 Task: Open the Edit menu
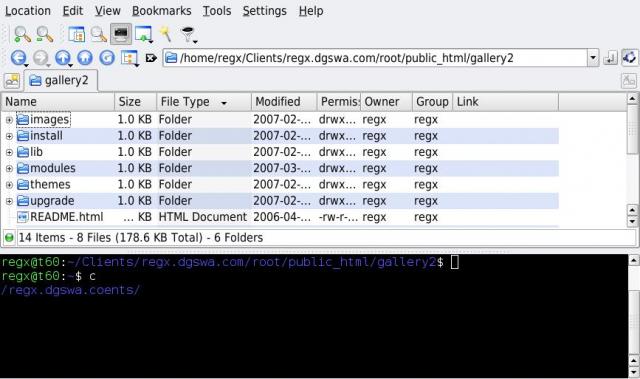(x=73, y=11)
